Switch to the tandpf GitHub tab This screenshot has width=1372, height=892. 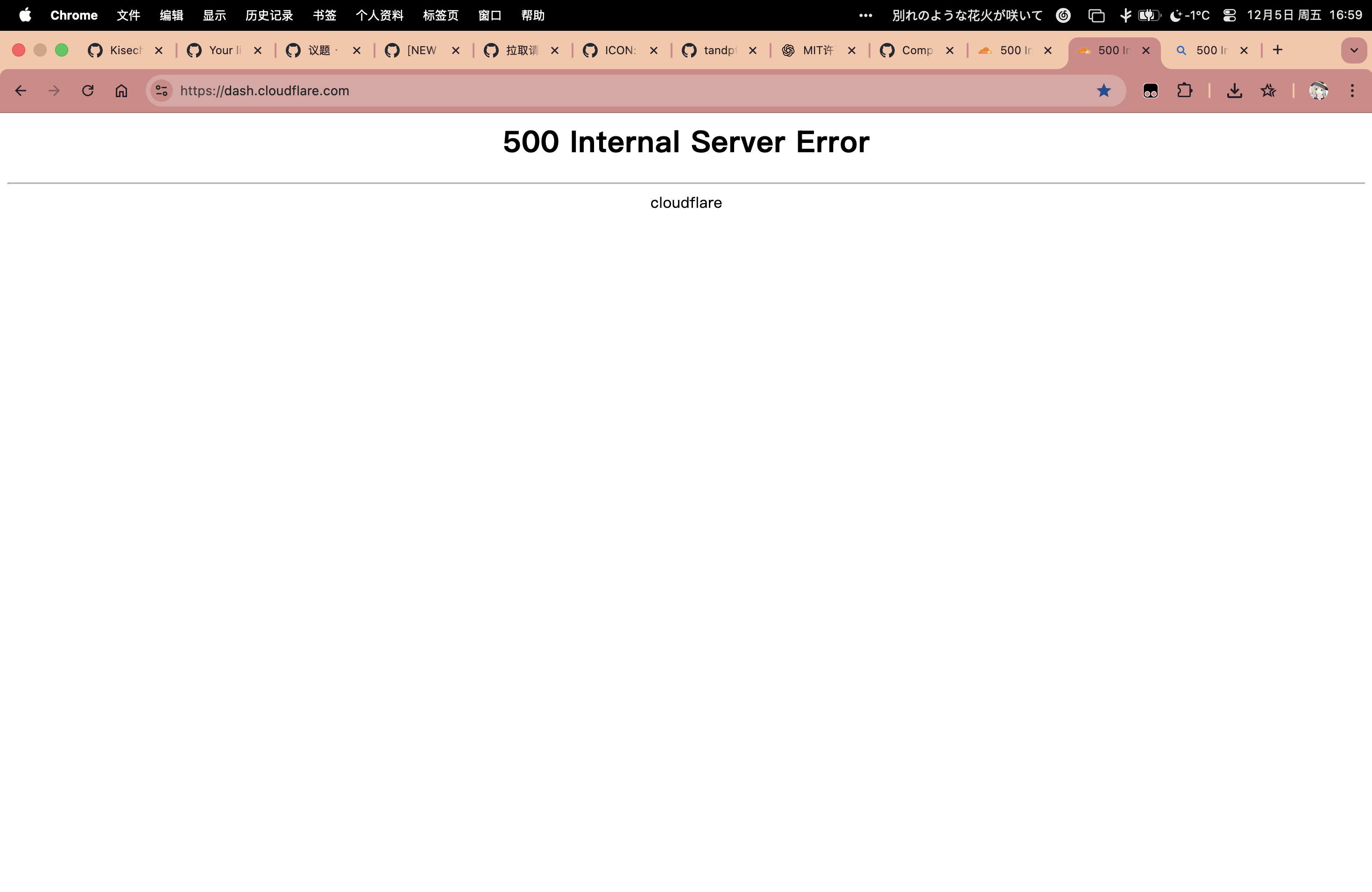click(x=717, y=50)
